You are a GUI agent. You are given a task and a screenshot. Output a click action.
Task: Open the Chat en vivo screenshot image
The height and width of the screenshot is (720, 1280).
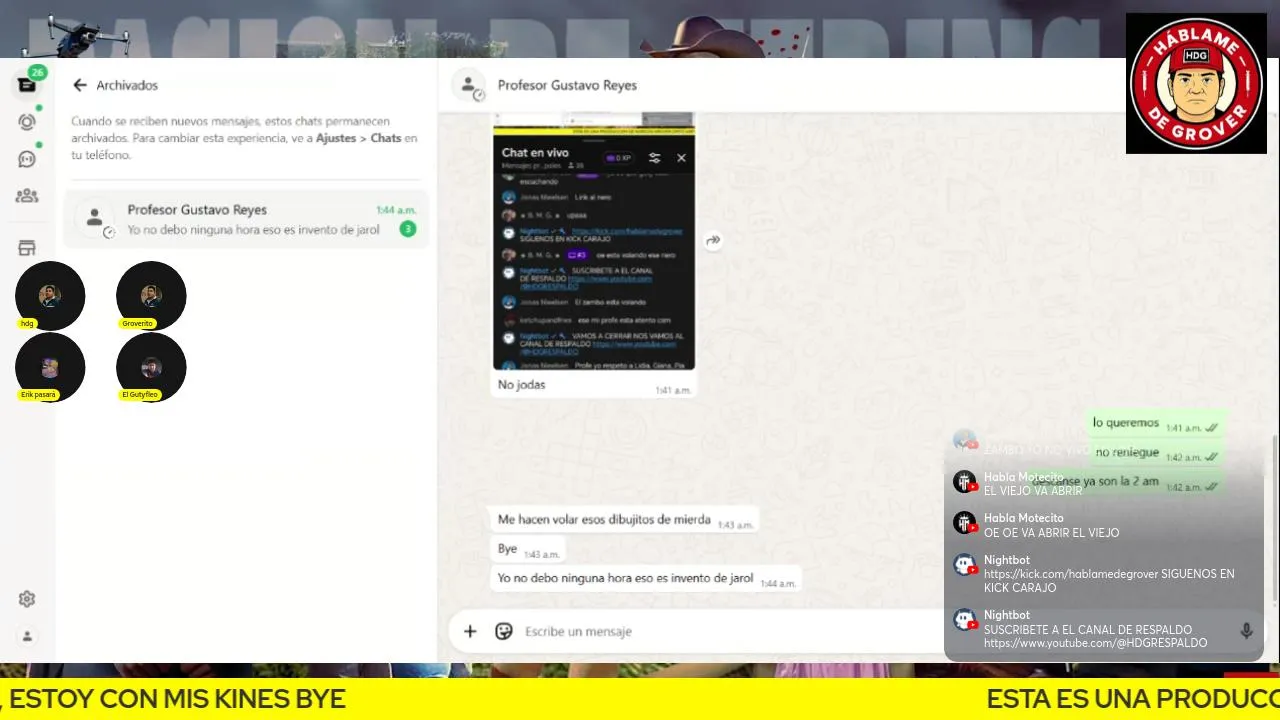[x=594, y=241]
